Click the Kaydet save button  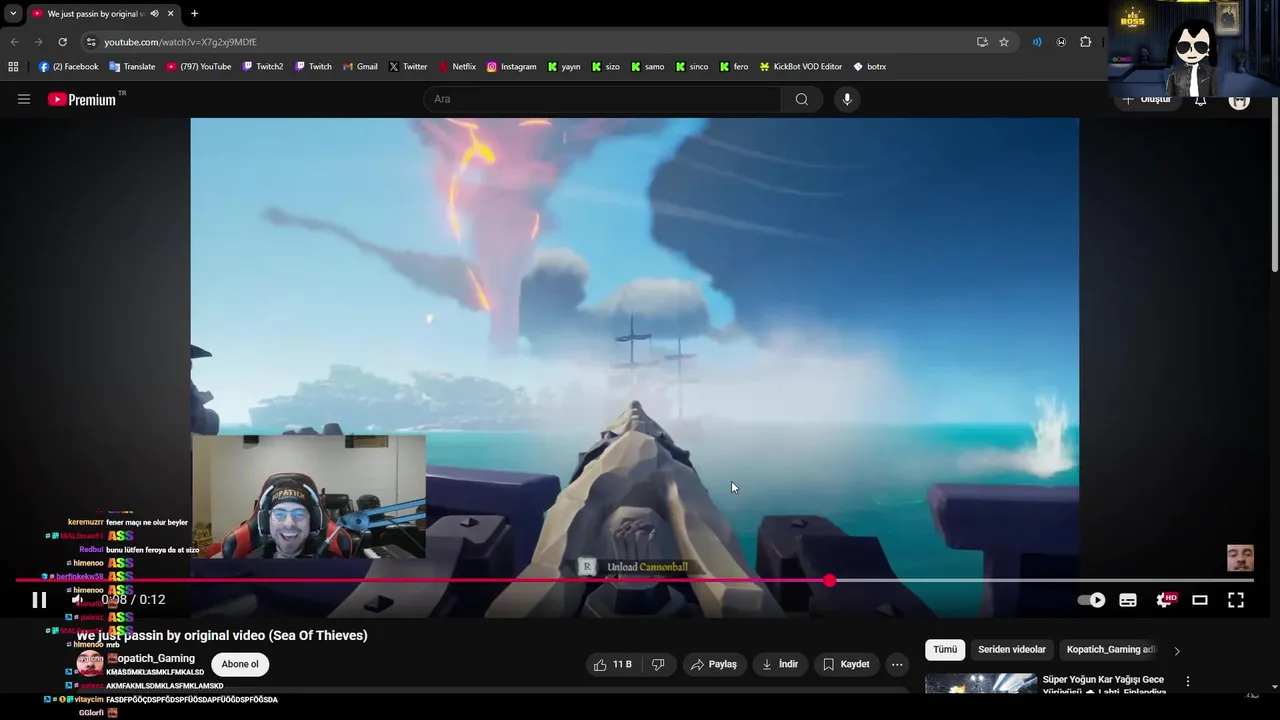(x=846, y=664)
